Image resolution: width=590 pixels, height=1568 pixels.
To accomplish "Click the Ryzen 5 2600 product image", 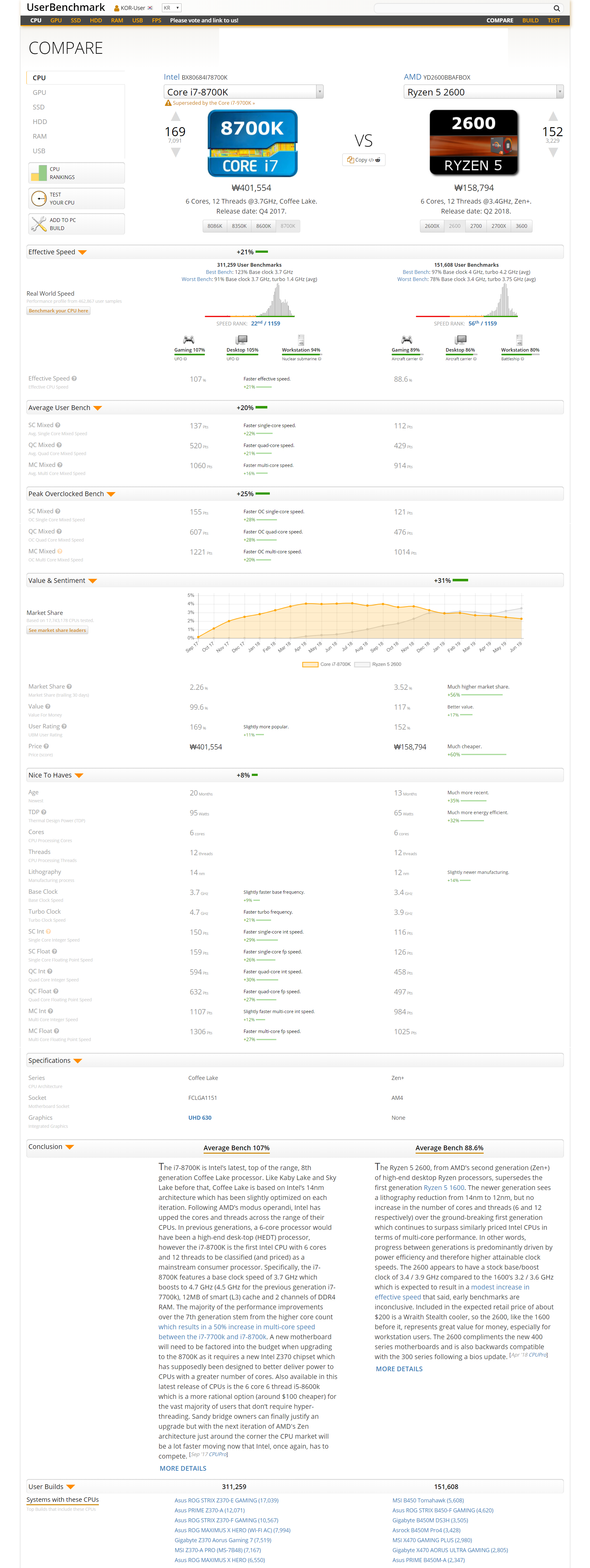I will coord(474,143).
